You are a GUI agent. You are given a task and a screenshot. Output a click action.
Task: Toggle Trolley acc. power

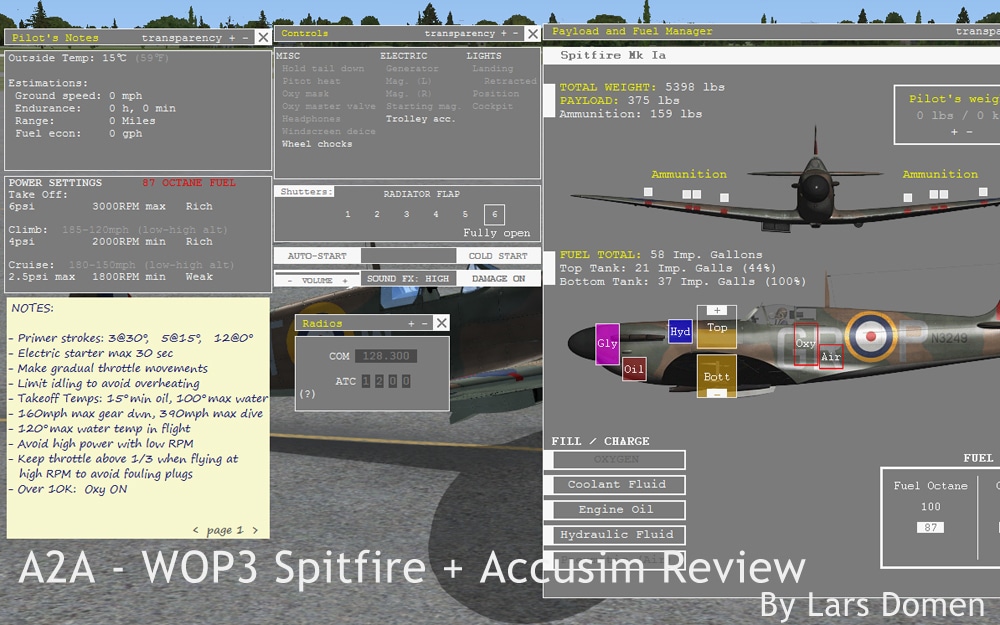point(420,119)
